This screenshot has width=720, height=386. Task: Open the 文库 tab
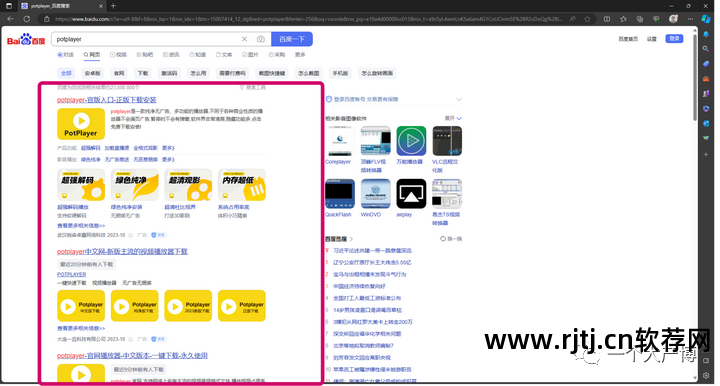pos(224,55)
